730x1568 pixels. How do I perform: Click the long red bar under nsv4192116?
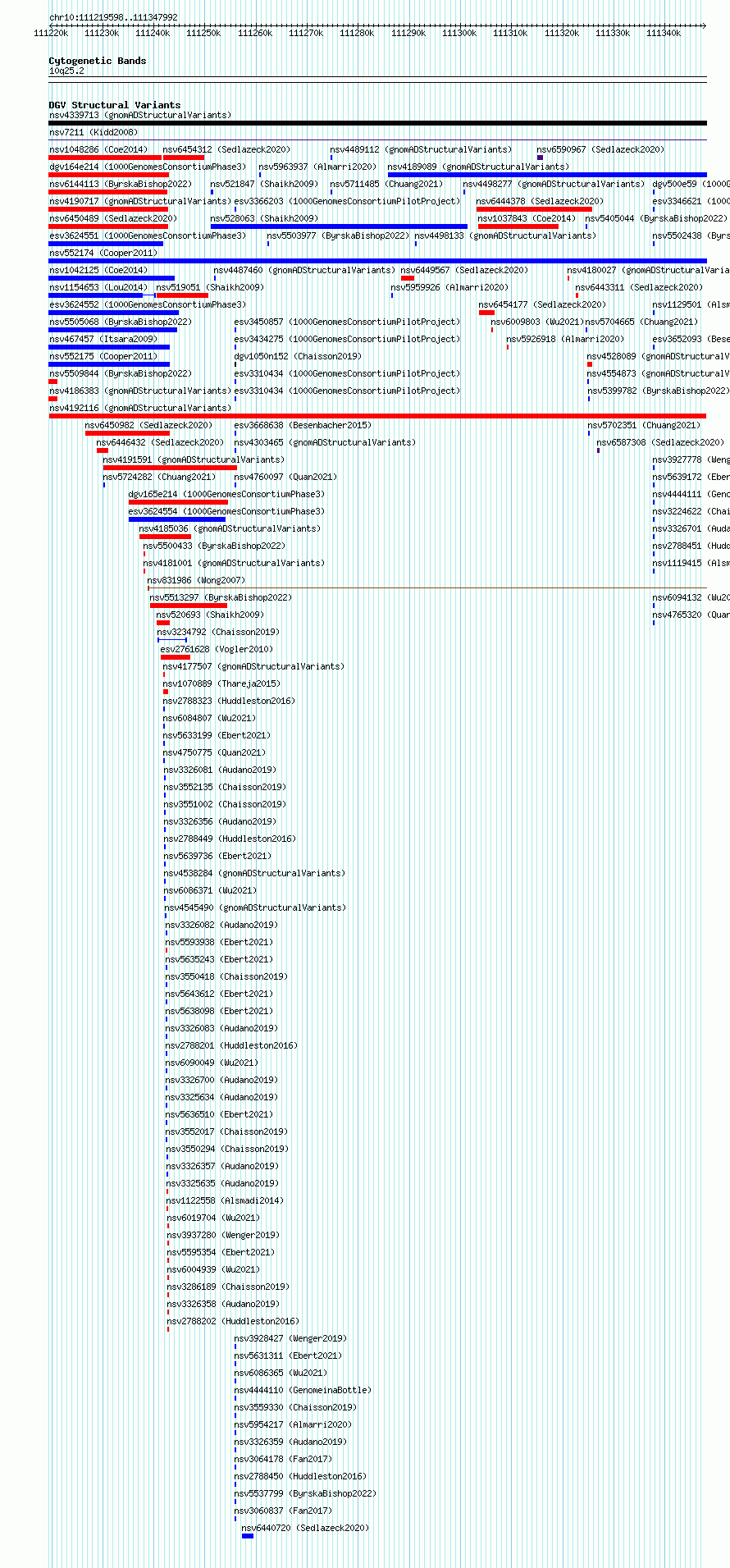pos(377,416)
